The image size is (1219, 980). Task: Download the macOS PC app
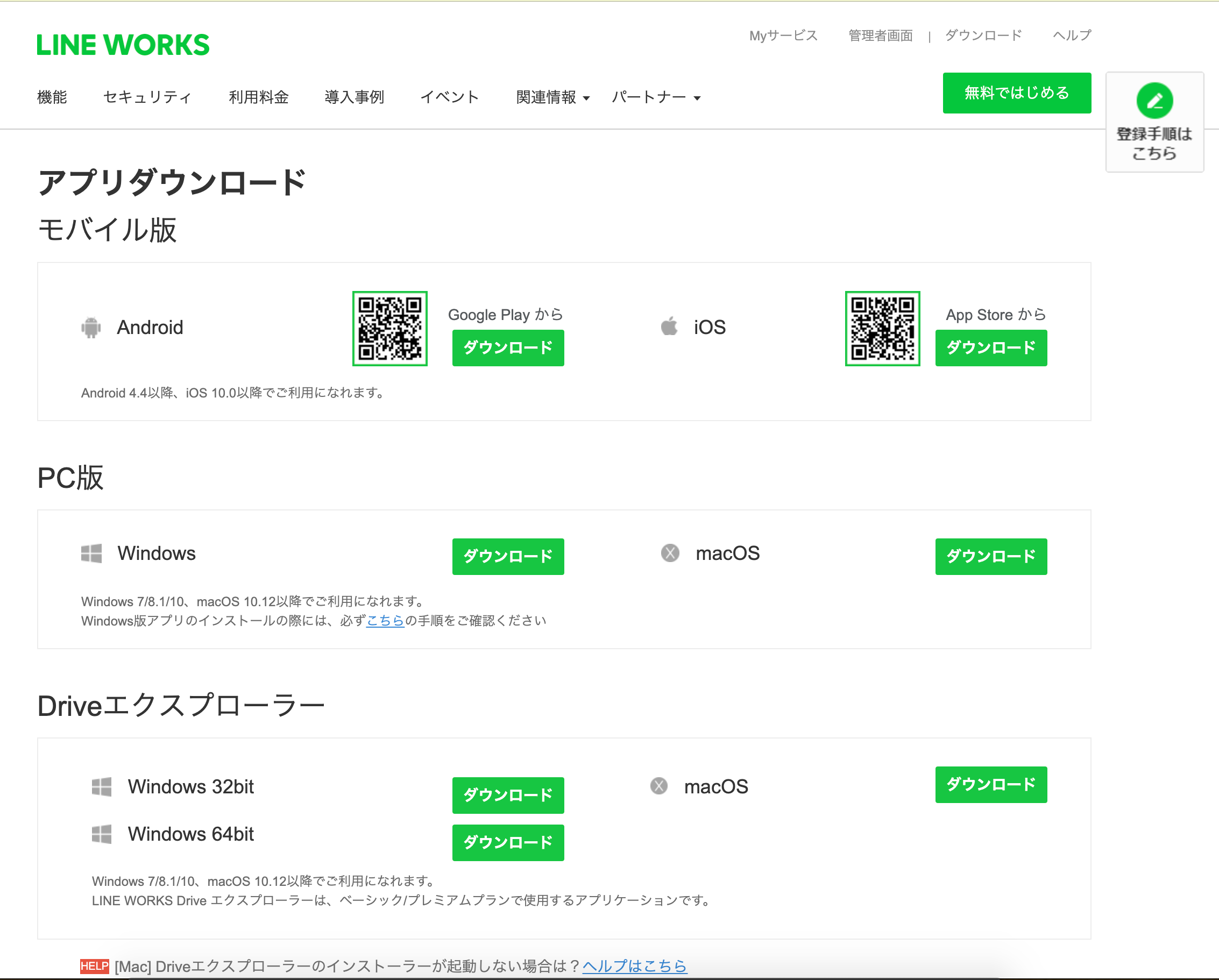[x=990, y=556]
